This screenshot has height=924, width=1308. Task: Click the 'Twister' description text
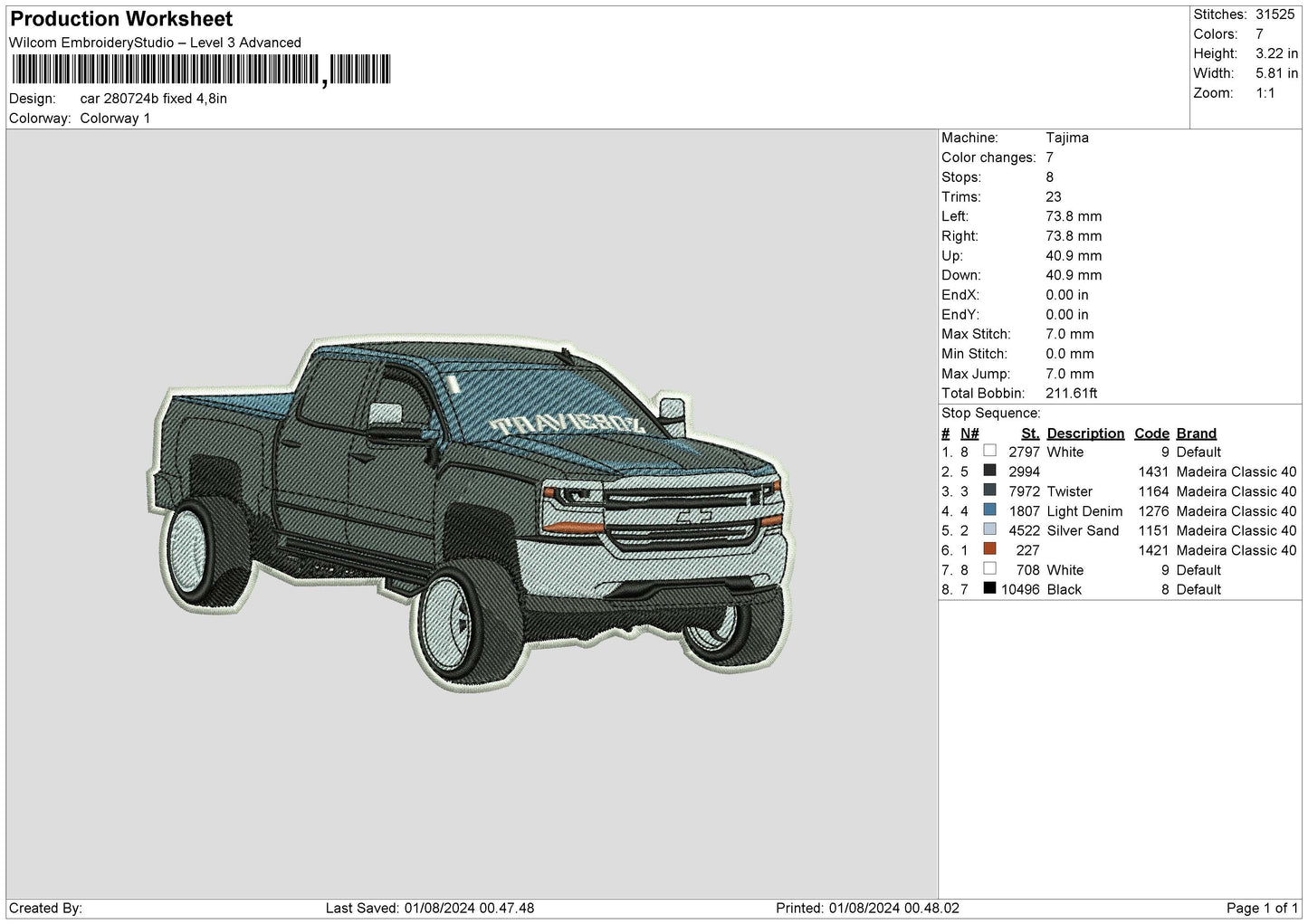[x=1069, y=491]
